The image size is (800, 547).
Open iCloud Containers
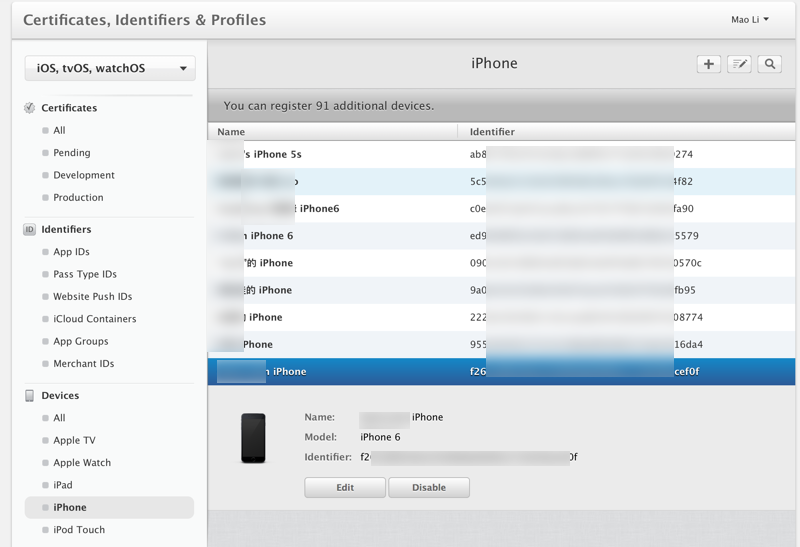tap(94, 319)
